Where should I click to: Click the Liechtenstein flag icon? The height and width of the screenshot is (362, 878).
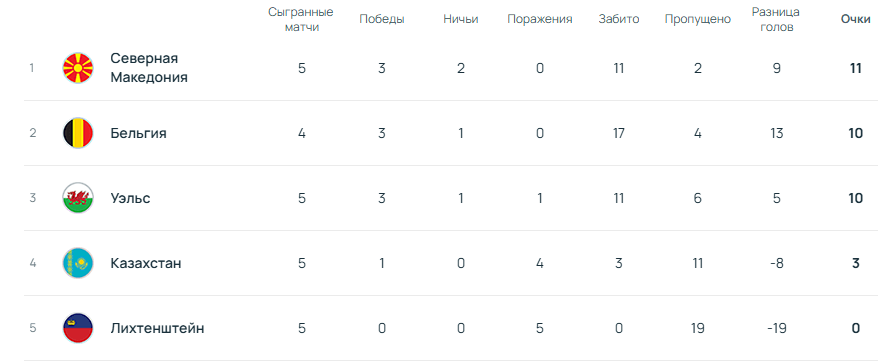coord(78,328)
